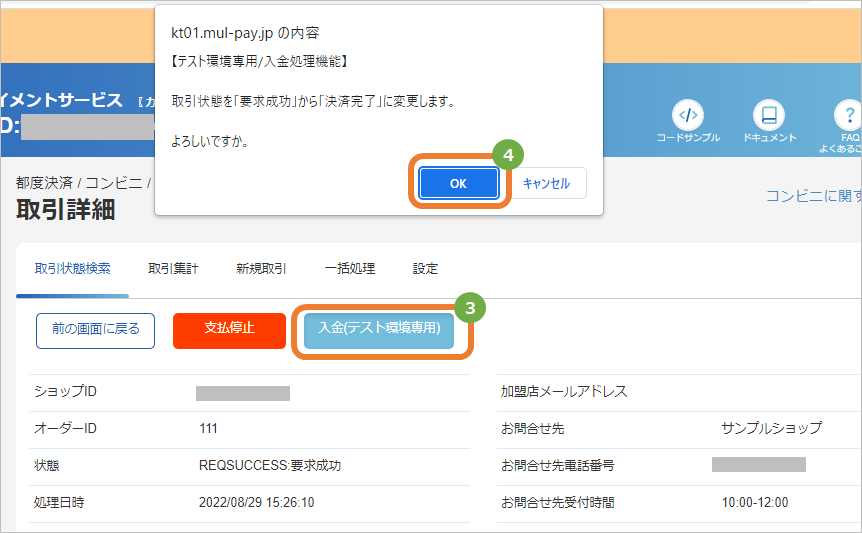Select the オーダーID value 111
The image size is (862, 533).
point(208,428)
